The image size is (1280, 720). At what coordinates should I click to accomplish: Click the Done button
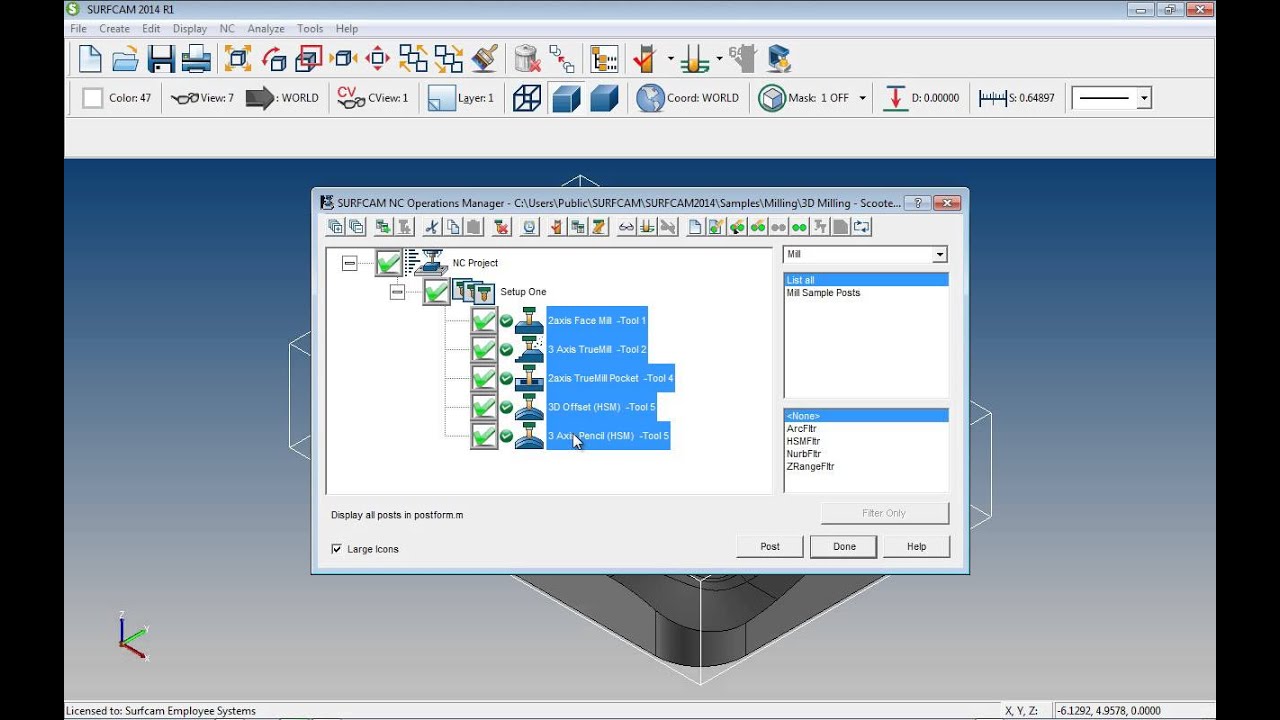(x=844, y=546)
